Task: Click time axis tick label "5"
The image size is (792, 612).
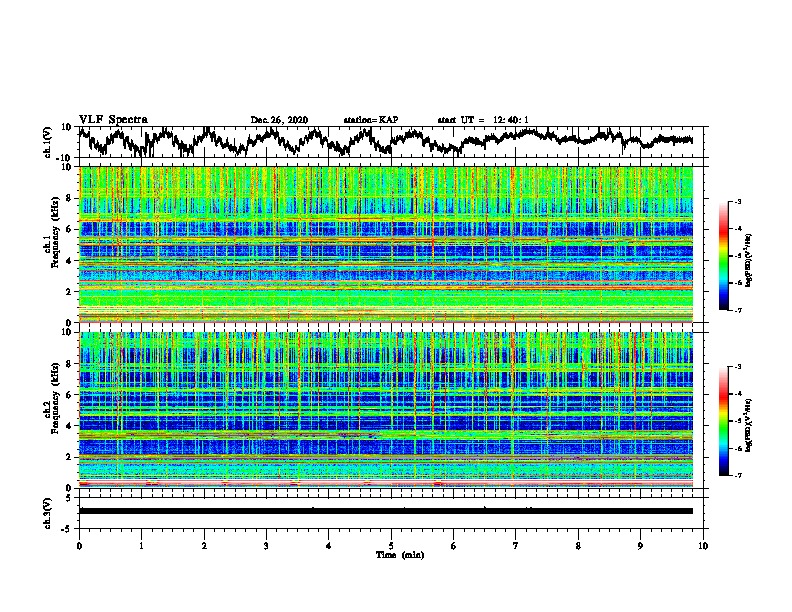Action: [391, 546]
